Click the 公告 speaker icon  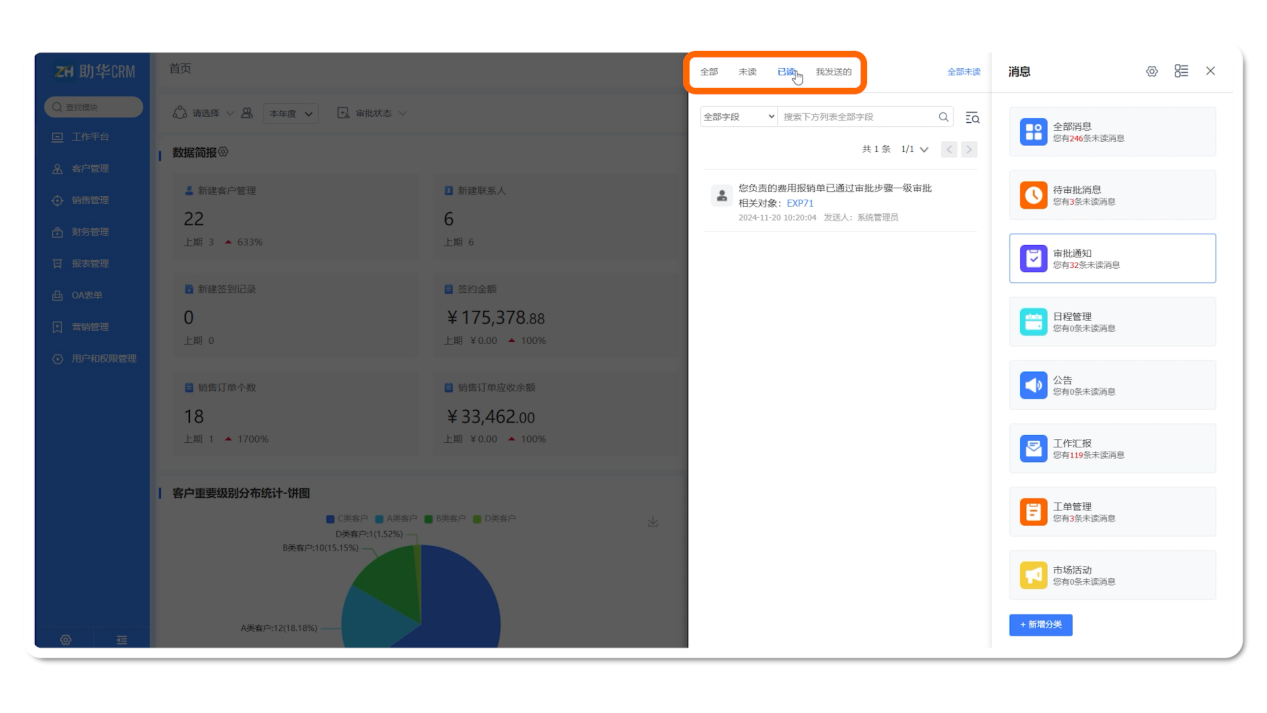click(1033, 385)
